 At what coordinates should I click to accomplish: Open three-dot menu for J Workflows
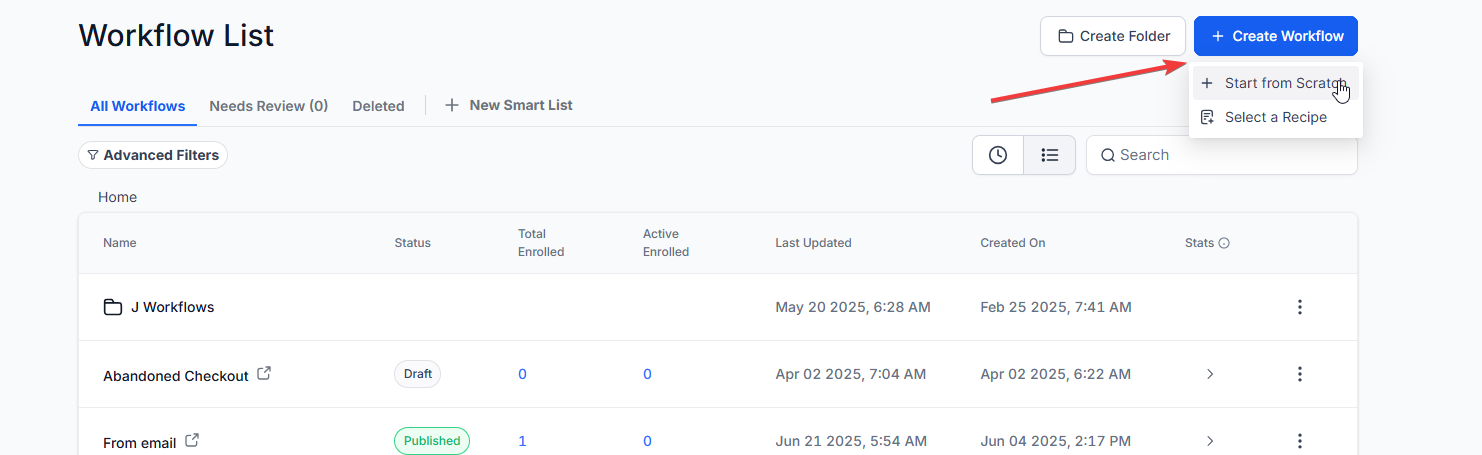[1300, 307]
